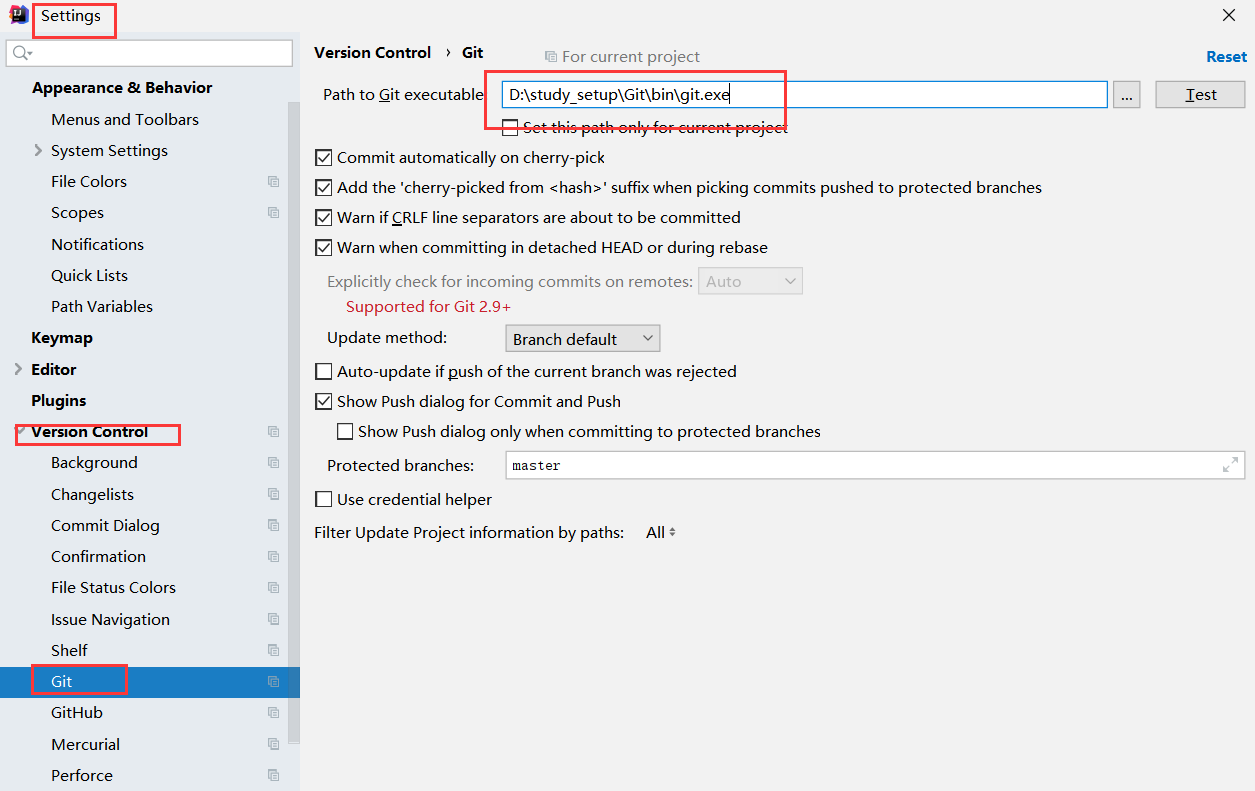The image size is (1255, 791).
Task: Click 'Version Control' breadcrumb in header
Action: click(373, 53)
